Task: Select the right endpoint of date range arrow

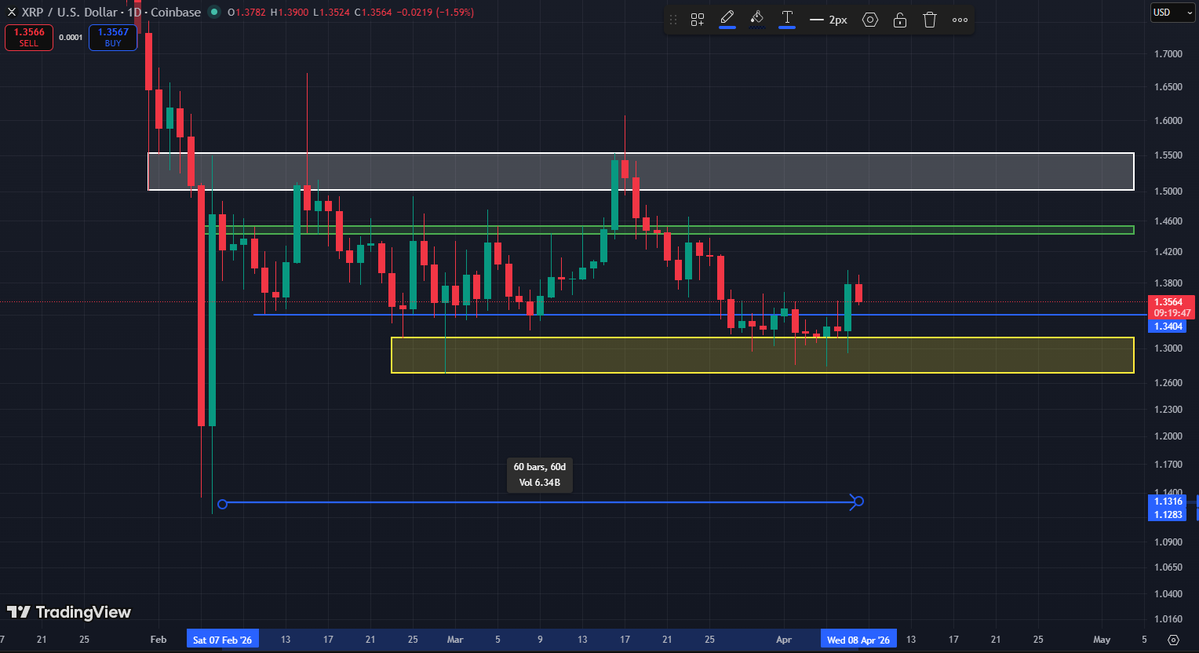Action: (858, 502)
